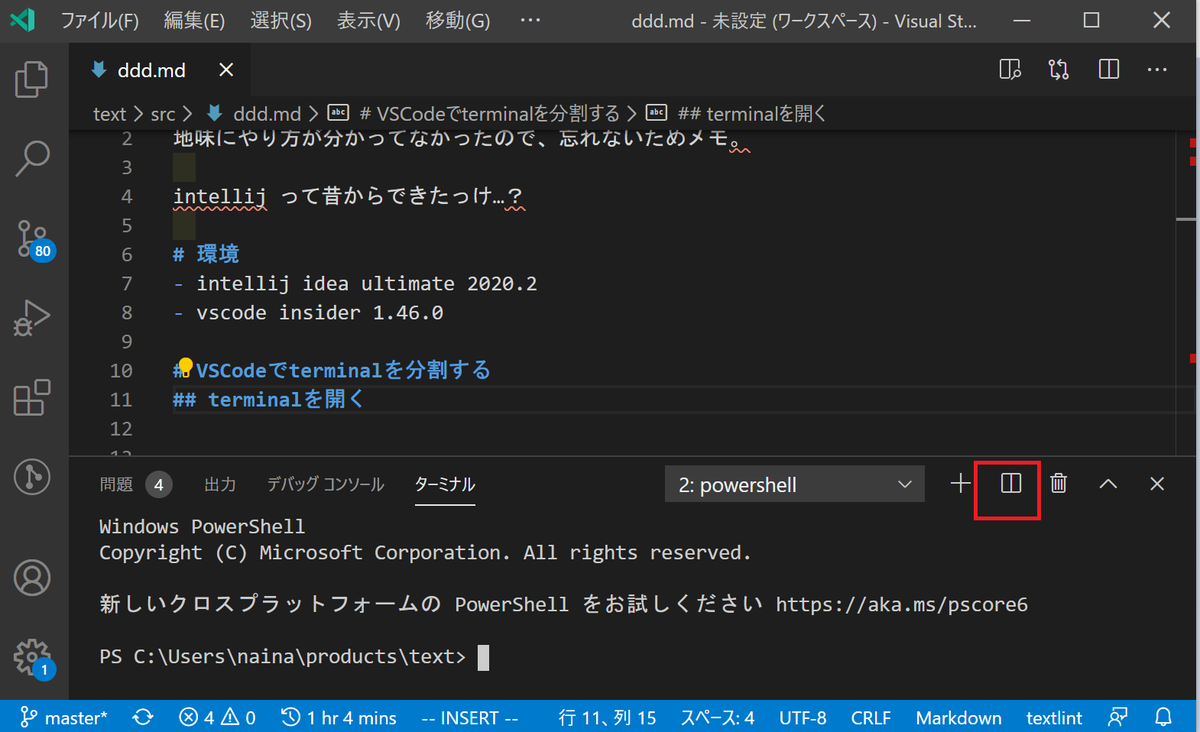
Task: Click the -- INSERT -- vim mode indicator
Action: click(470, 717)
